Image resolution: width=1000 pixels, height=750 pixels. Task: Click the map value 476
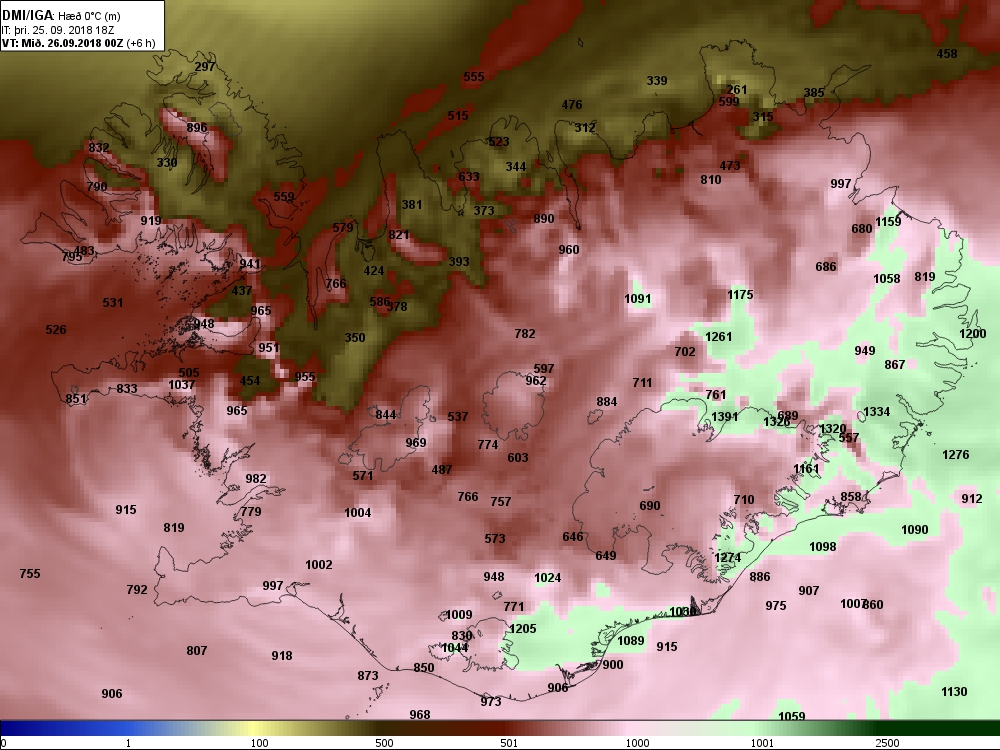(x=572, y=105)
